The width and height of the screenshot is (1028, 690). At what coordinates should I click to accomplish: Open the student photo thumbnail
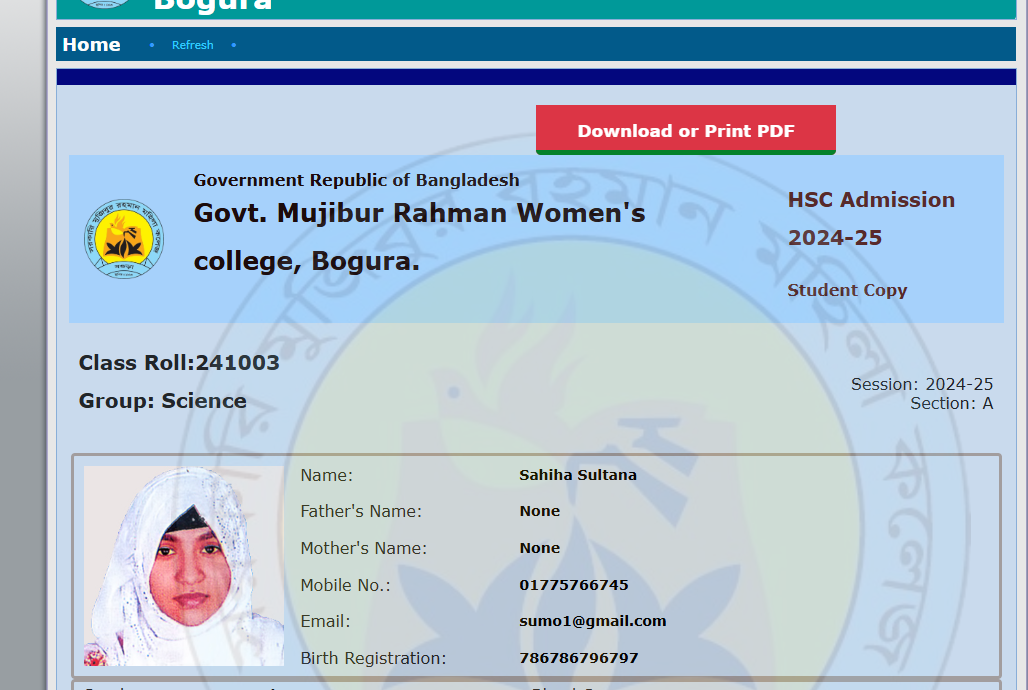pos(183,565)
